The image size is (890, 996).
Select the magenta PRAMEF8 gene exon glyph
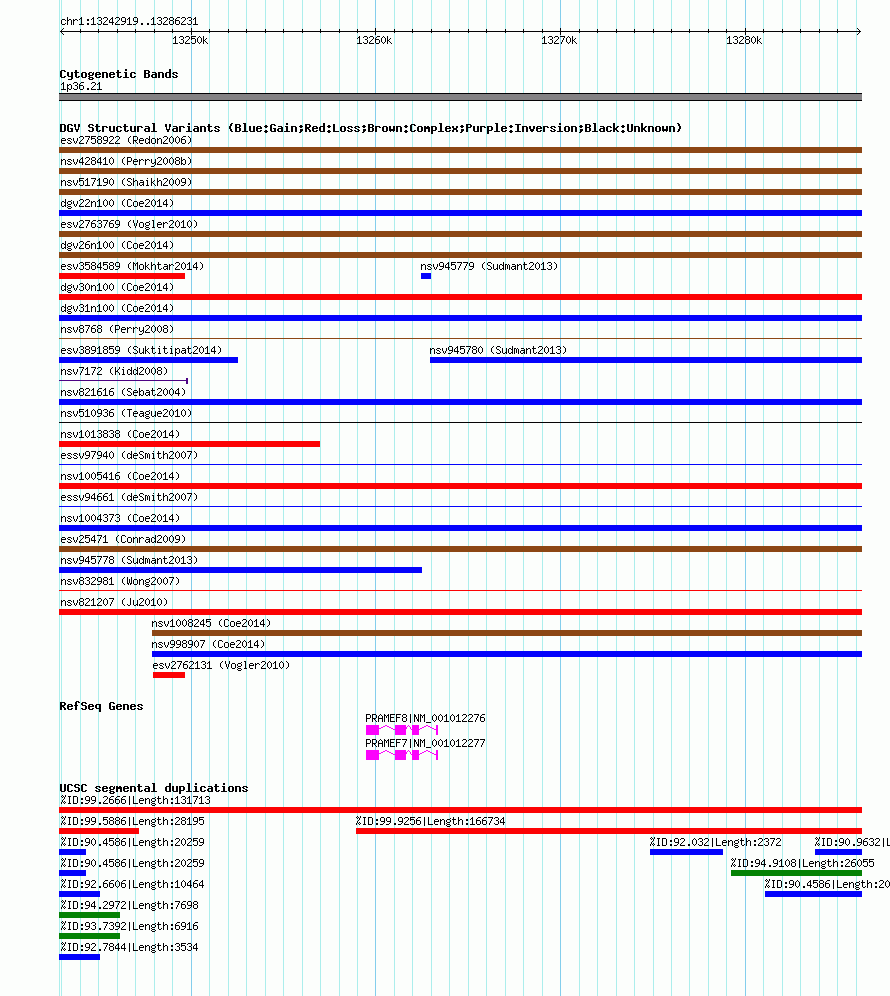(401, 730)
